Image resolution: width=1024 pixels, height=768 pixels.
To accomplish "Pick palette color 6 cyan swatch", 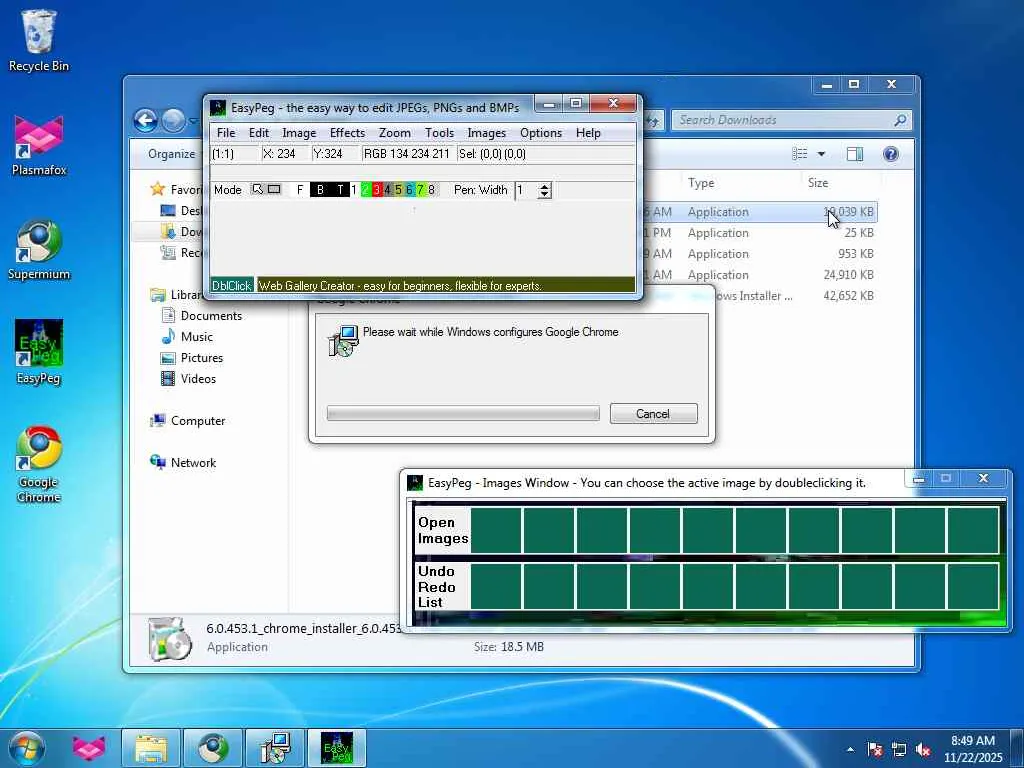I will point(409,189).
